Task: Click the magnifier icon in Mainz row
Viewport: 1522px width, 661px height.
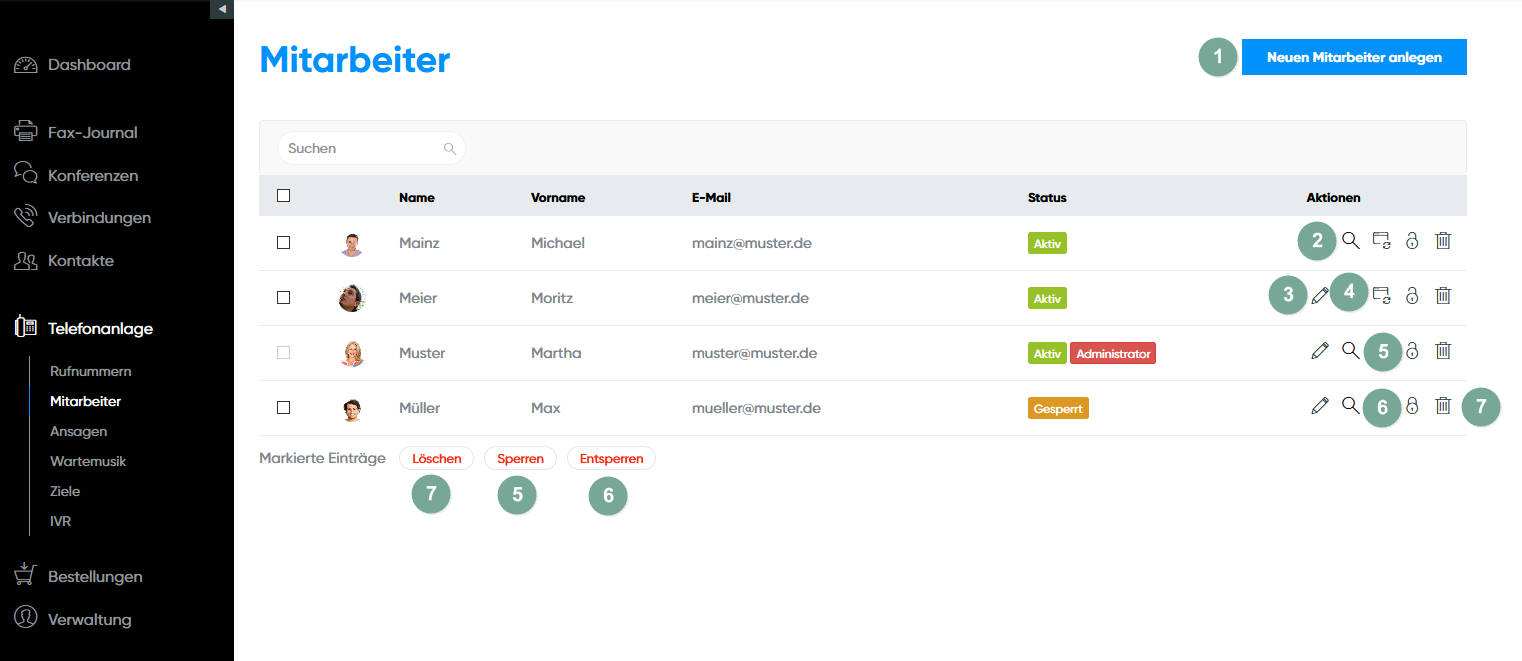Action: click(x=1351, y=241)
